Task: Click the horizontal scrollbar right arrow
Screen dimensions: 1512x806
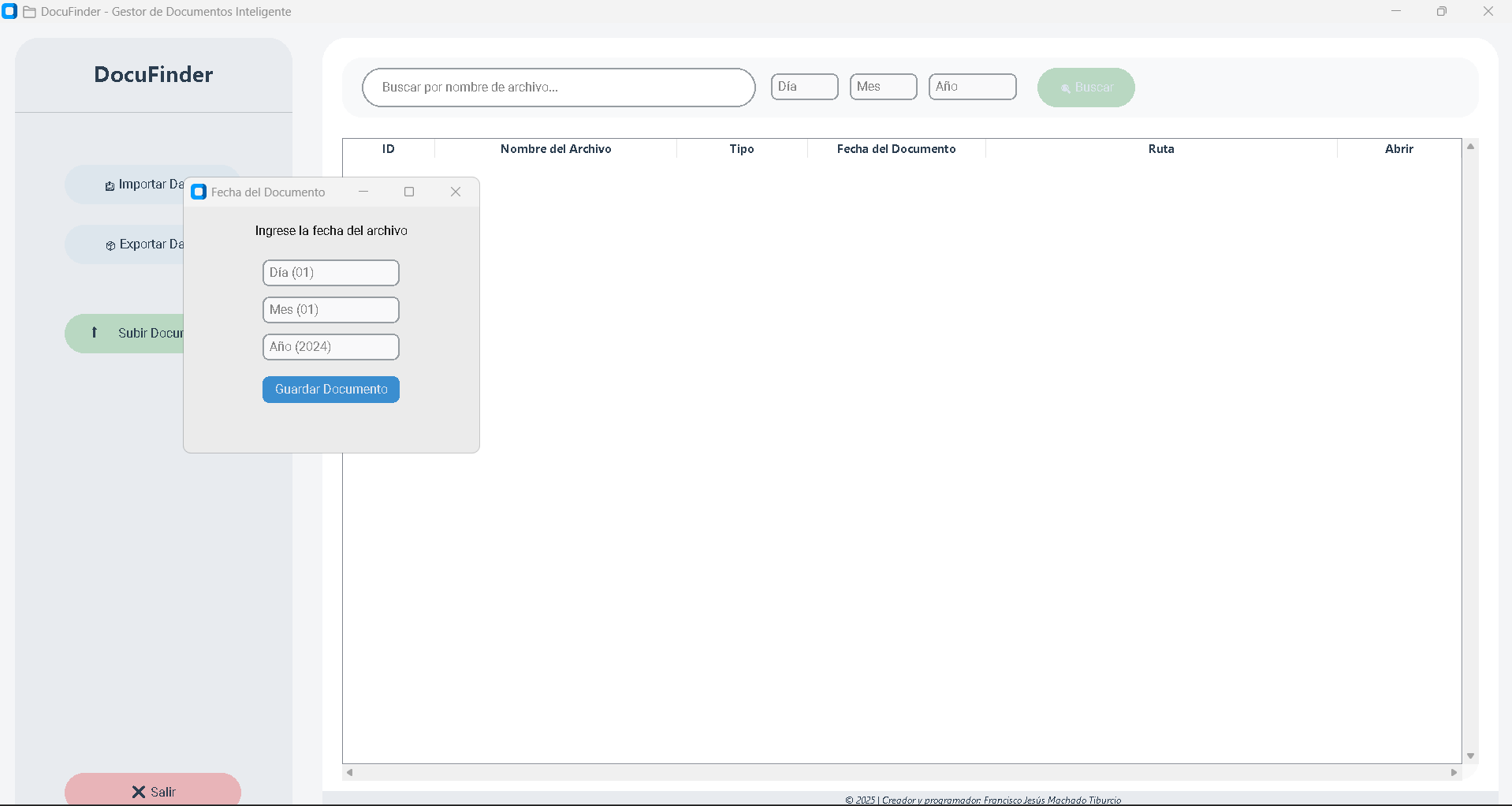Action: [x=1454, y=772]
